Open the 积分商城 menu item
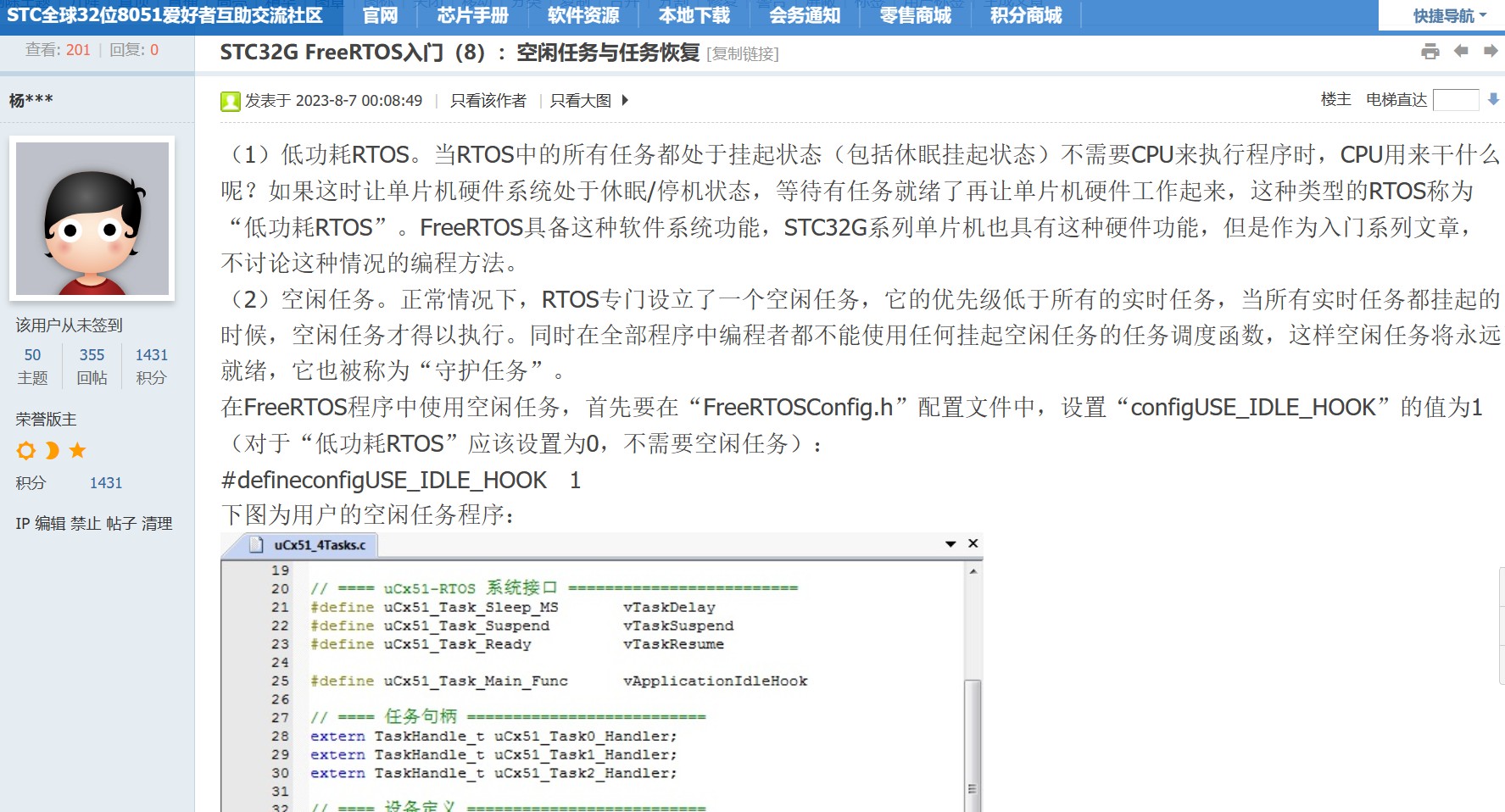 tap(1026, 15)
